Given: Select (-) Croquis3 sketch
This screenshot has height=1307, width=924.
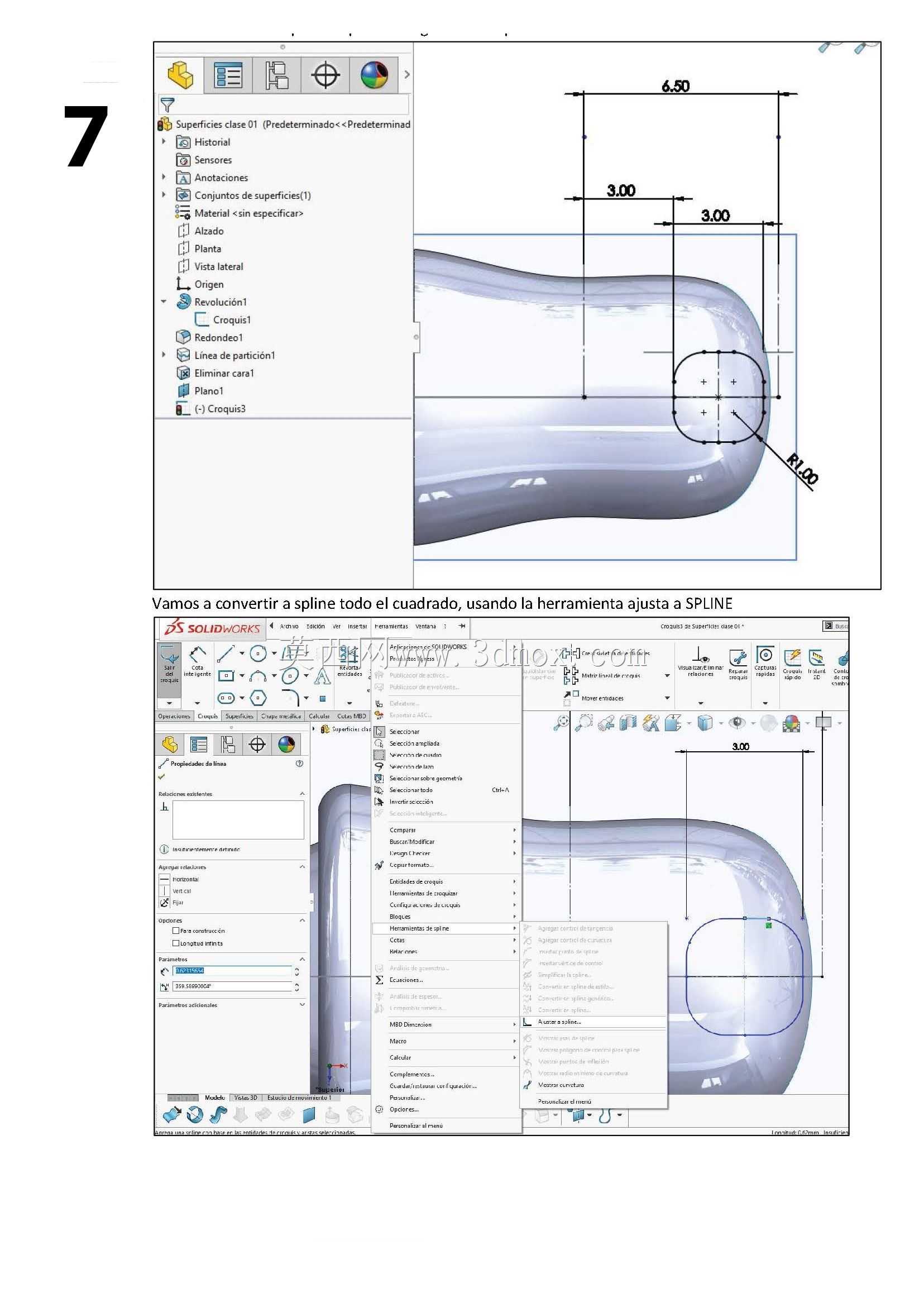Looking at the screenshot, I should click(x=210, y=409).
